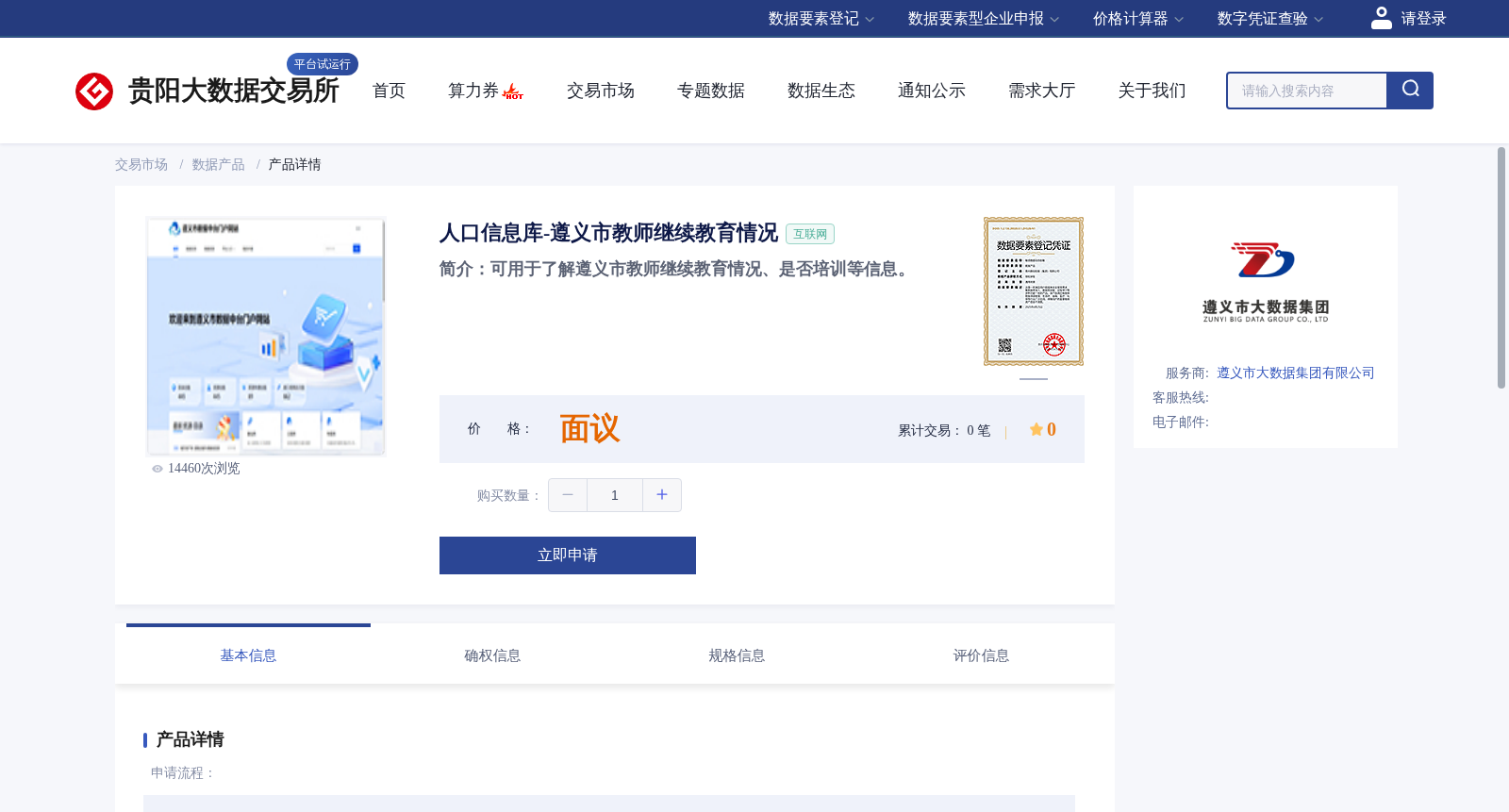This screenshot has height=812, width=1509.
Task: Open the 算力券 menu item
Action: tap(473, 91)
